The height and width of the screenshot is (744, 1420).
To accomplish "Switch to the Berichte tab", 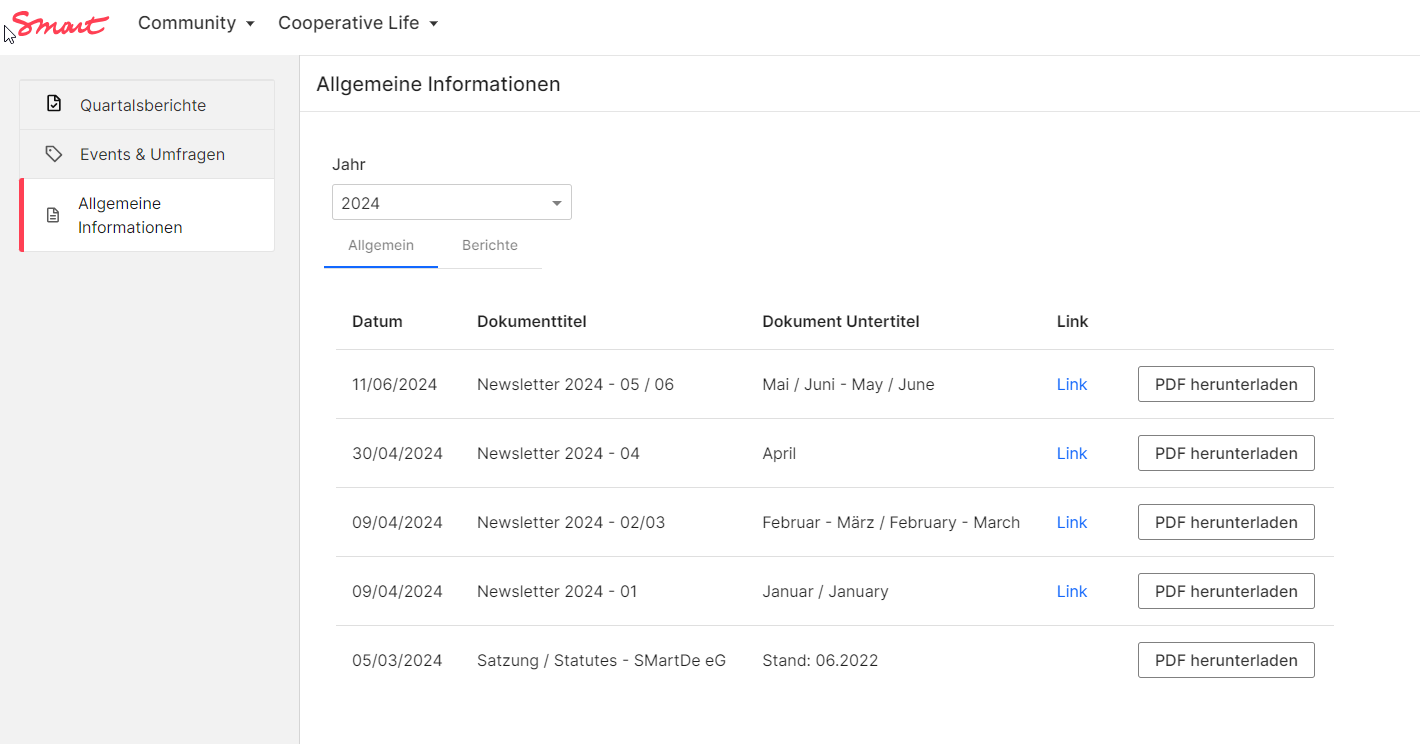I will pos(490,245).
